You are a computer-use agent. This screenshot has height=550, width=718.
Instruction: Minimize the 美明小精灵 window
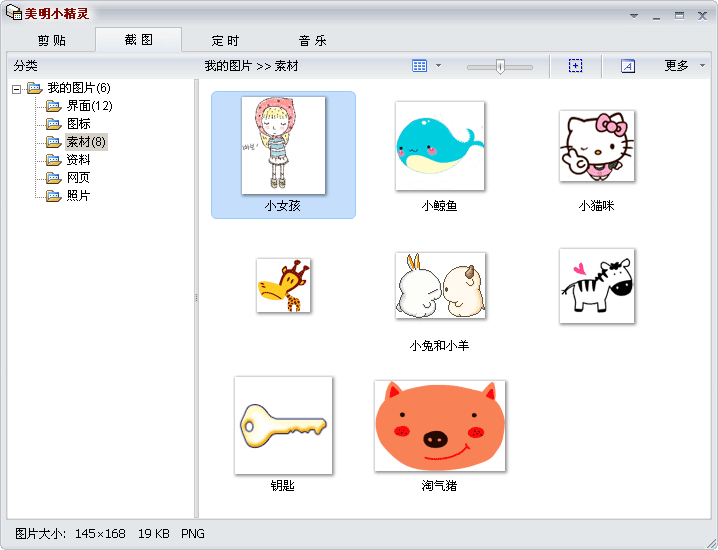click(x=657, y=16)
